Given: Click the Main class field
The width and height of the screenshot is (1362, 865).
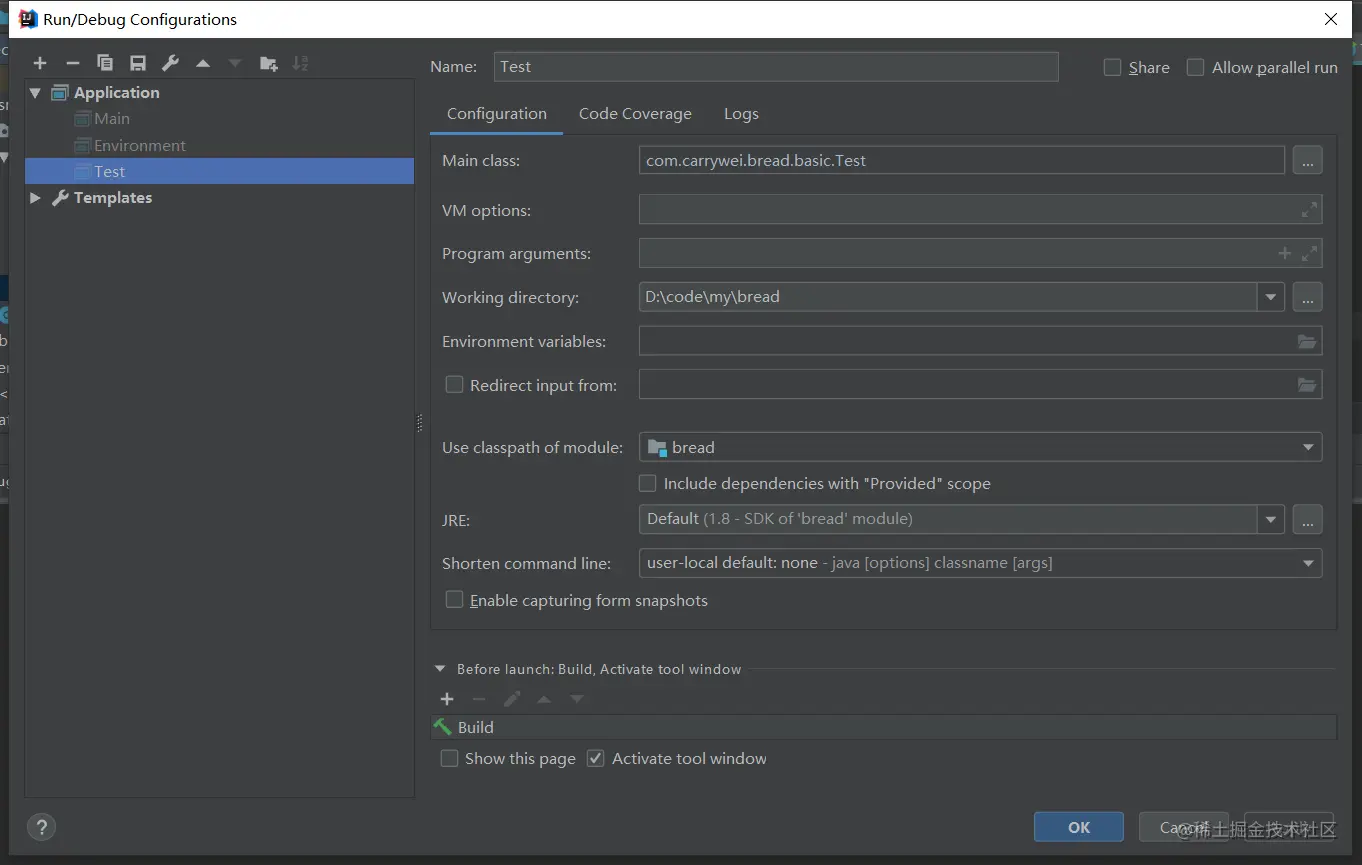Looking at the screenshot, I should (962, 160).
